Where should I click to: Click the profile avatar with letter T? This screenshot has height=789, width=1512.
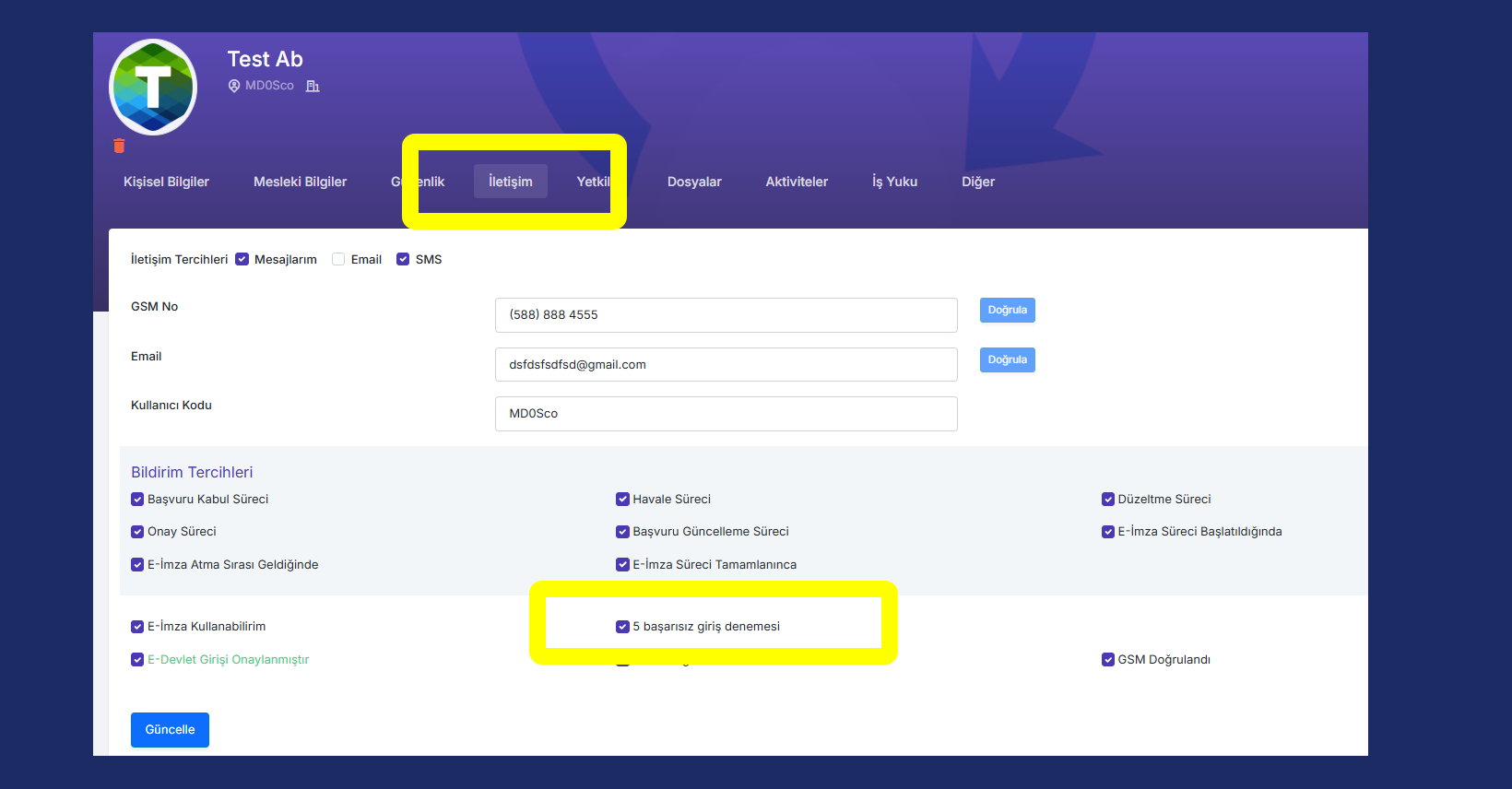pos(153,87)
